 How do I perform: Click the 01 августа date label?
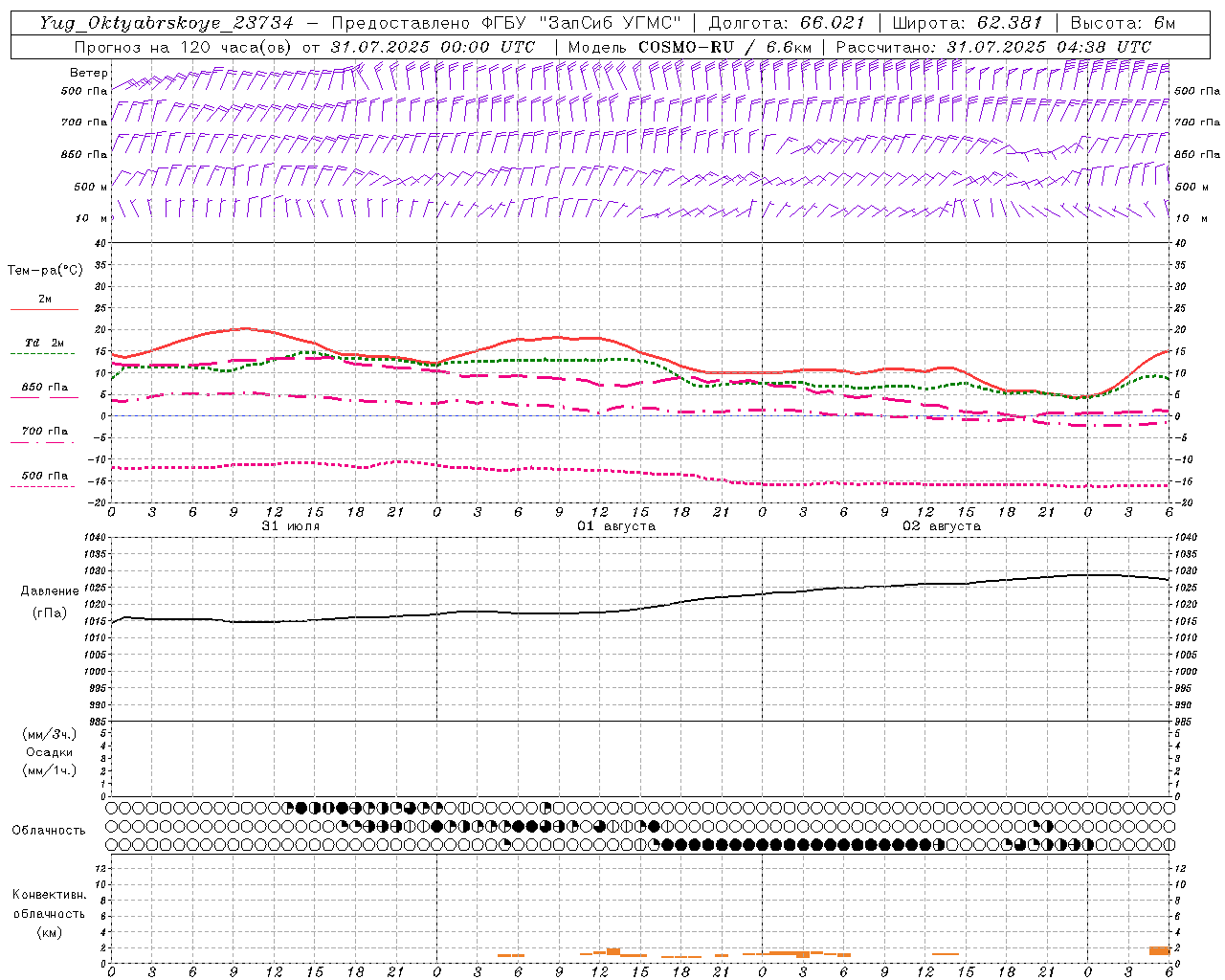[616, 526]
